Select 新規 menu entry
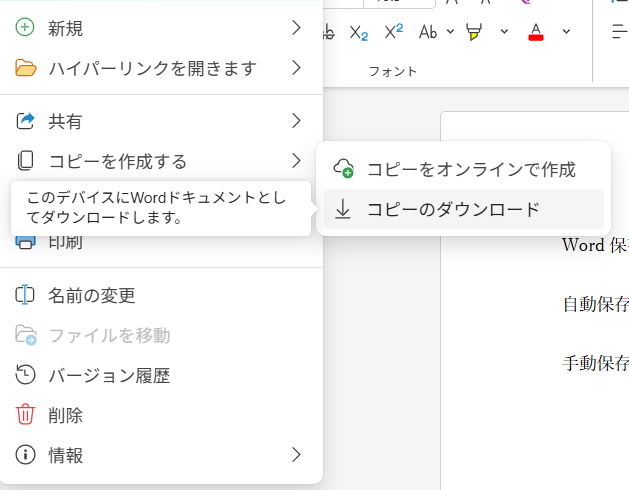Viewport: 629px width, 490px height. tap(161, 28)
